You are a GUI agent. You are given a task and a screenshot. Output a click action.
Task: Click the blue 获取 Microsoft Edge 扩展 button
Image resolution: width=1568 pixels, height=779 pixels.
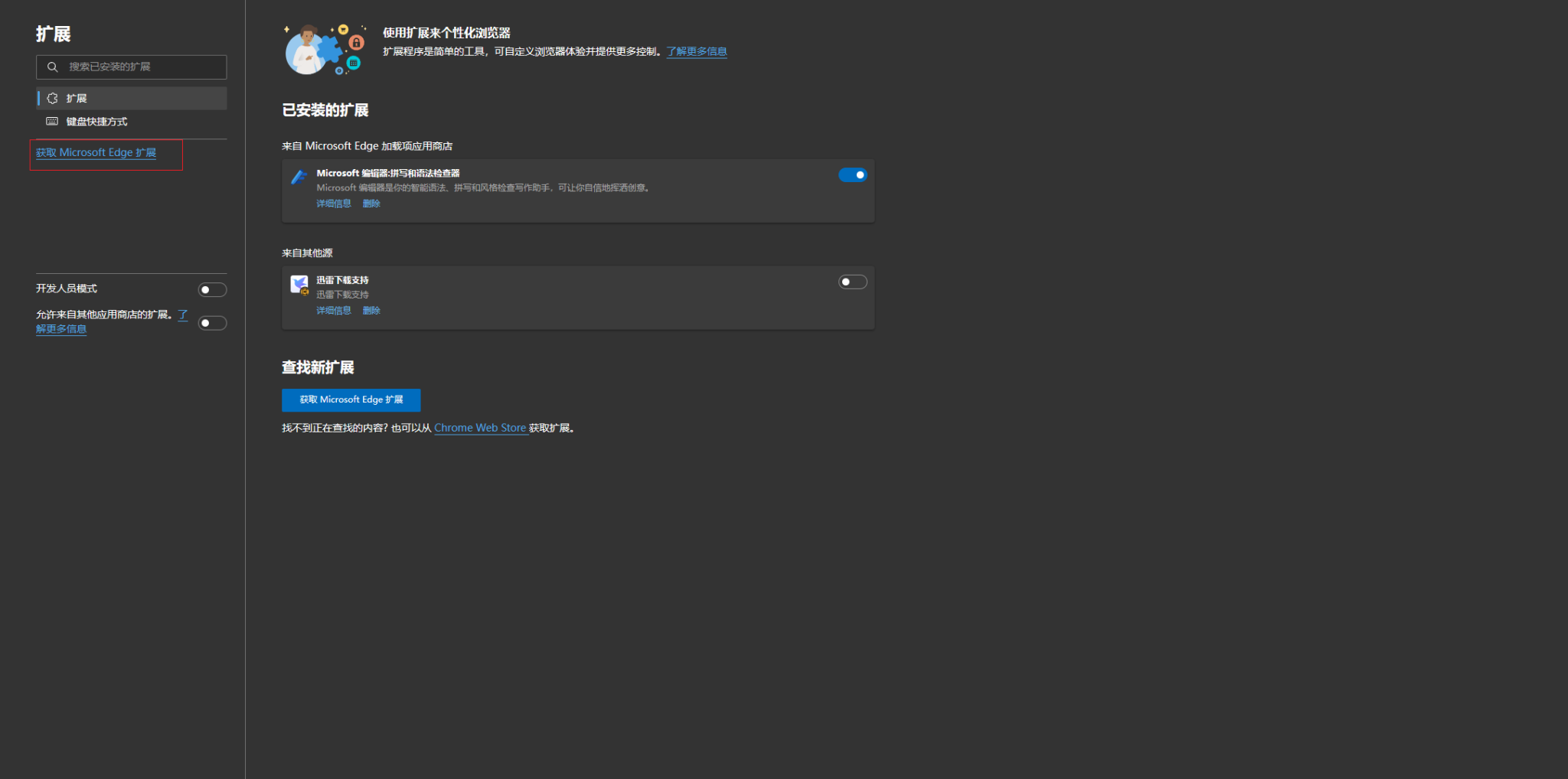coord(351,399)
